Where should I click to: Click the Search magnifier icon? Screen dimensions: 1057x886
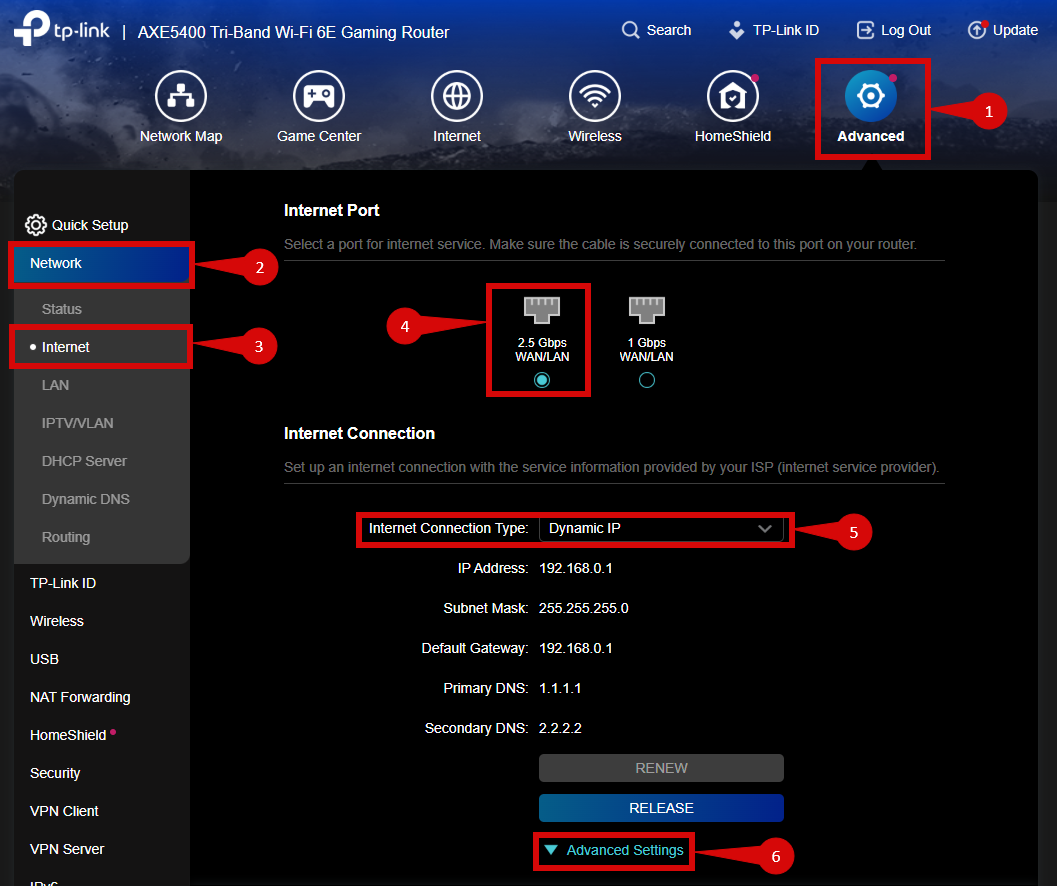[x=630, y=30]
